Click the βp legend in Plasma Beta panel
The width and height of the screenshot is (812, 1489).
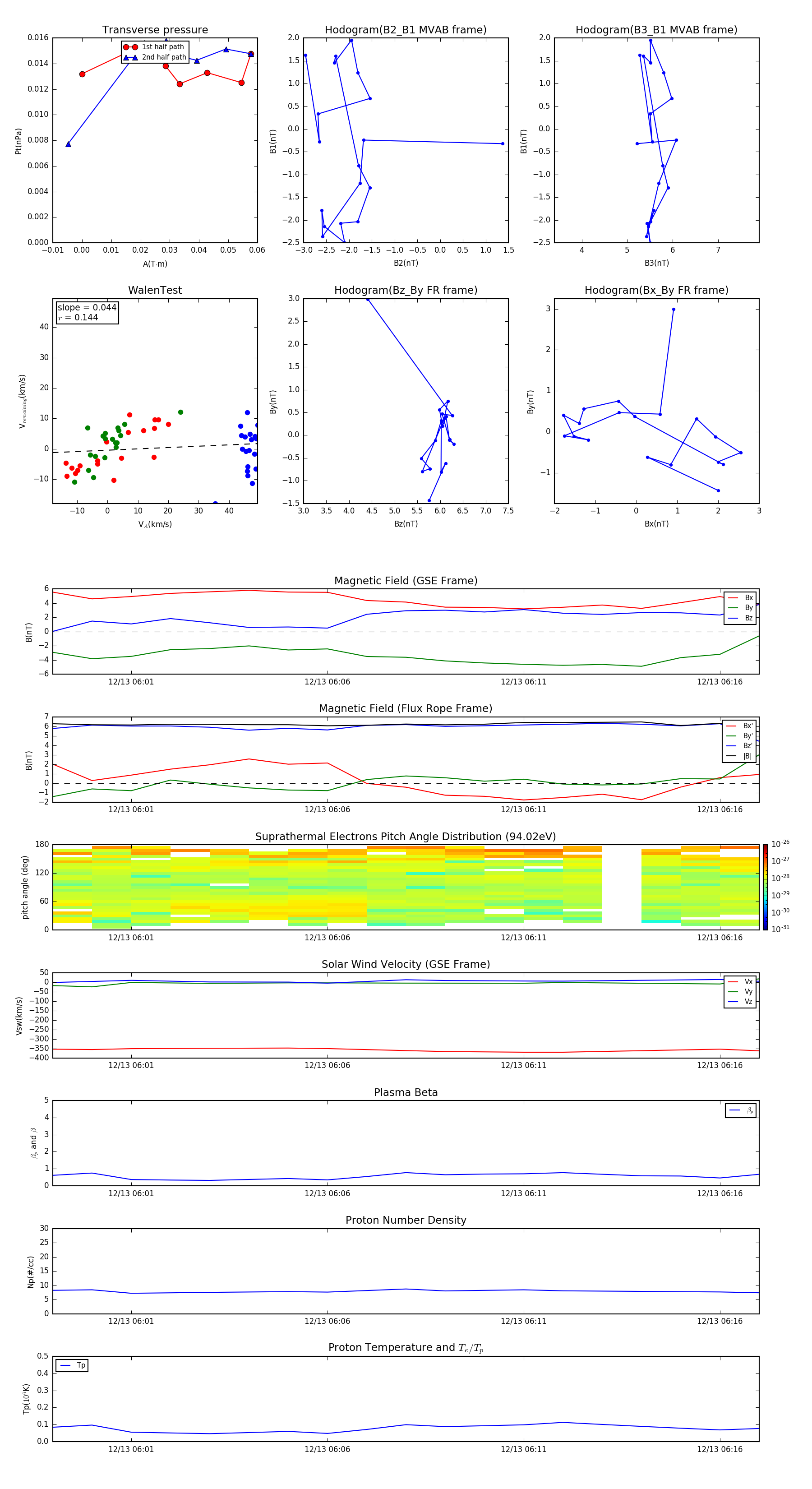(741, 1110)
